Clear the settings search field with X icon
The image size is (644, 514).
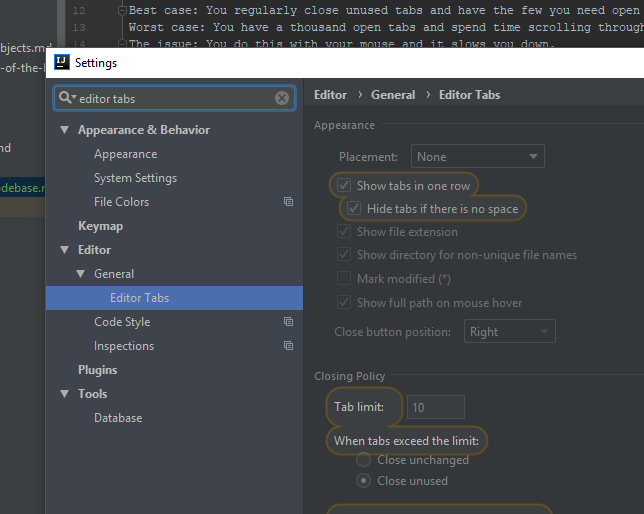[x=282, y=98]
